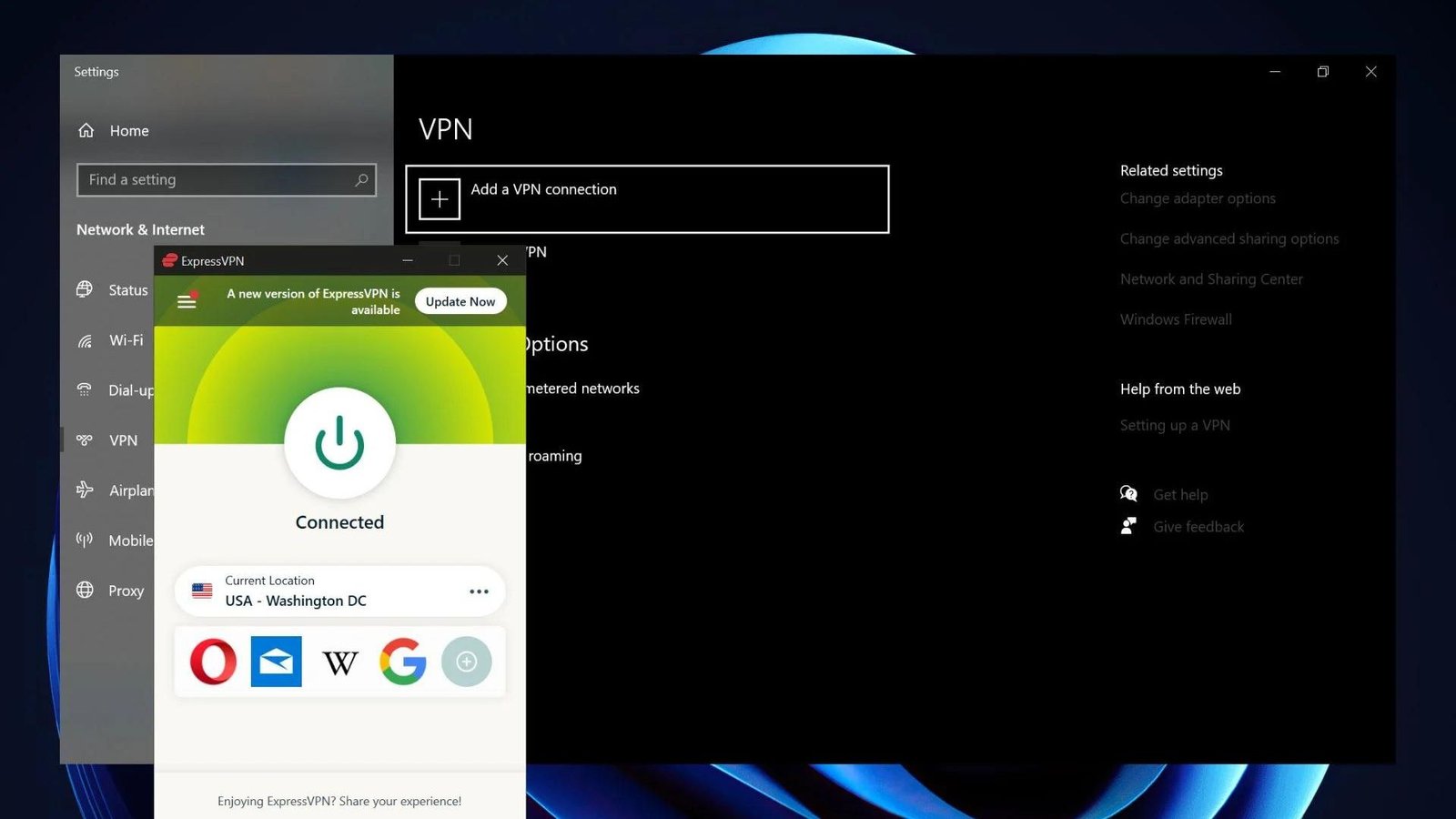Click the ExpressVPN logo in title bar
This screenshot has height=819, width=1456.
(169, 260)
